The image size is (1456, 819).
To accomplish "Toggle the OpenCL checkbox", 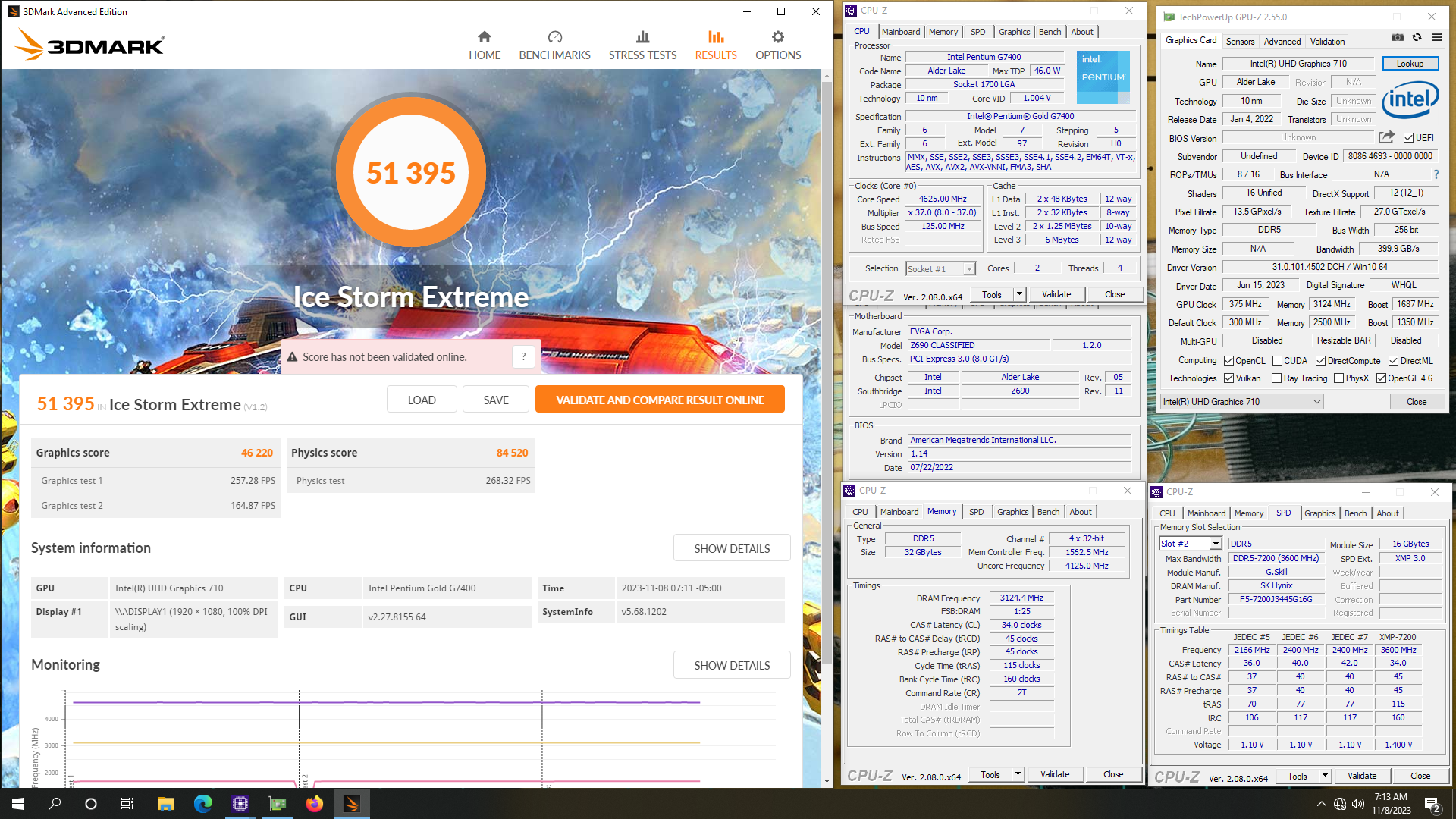I will click(1228, 361).
